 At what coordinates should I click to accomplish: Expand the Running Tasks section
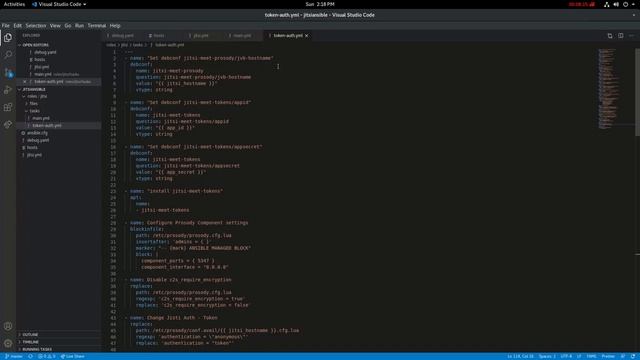coord(59,349)
